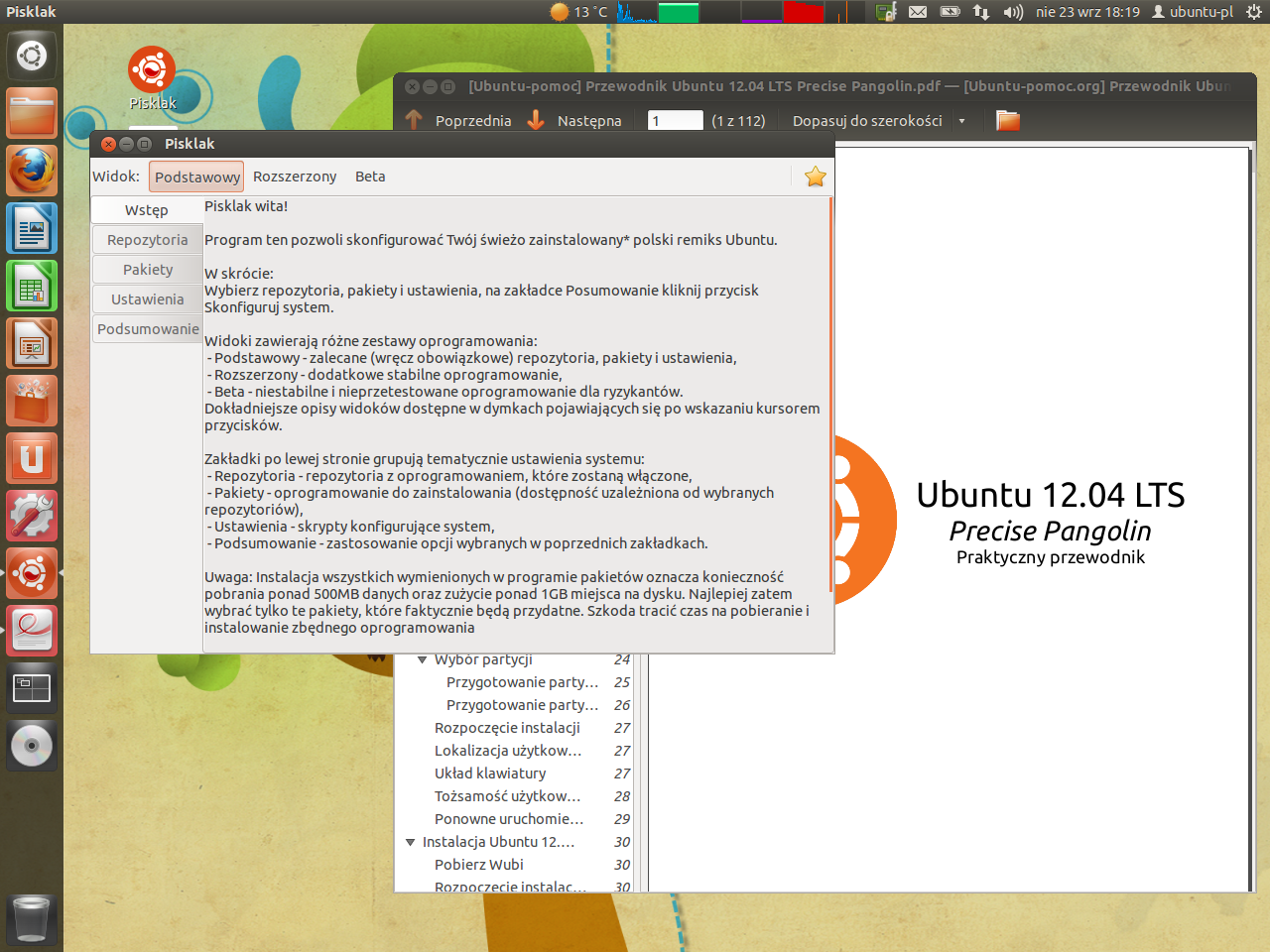Open the ubuntu-pl user menu

[1193, 12]
